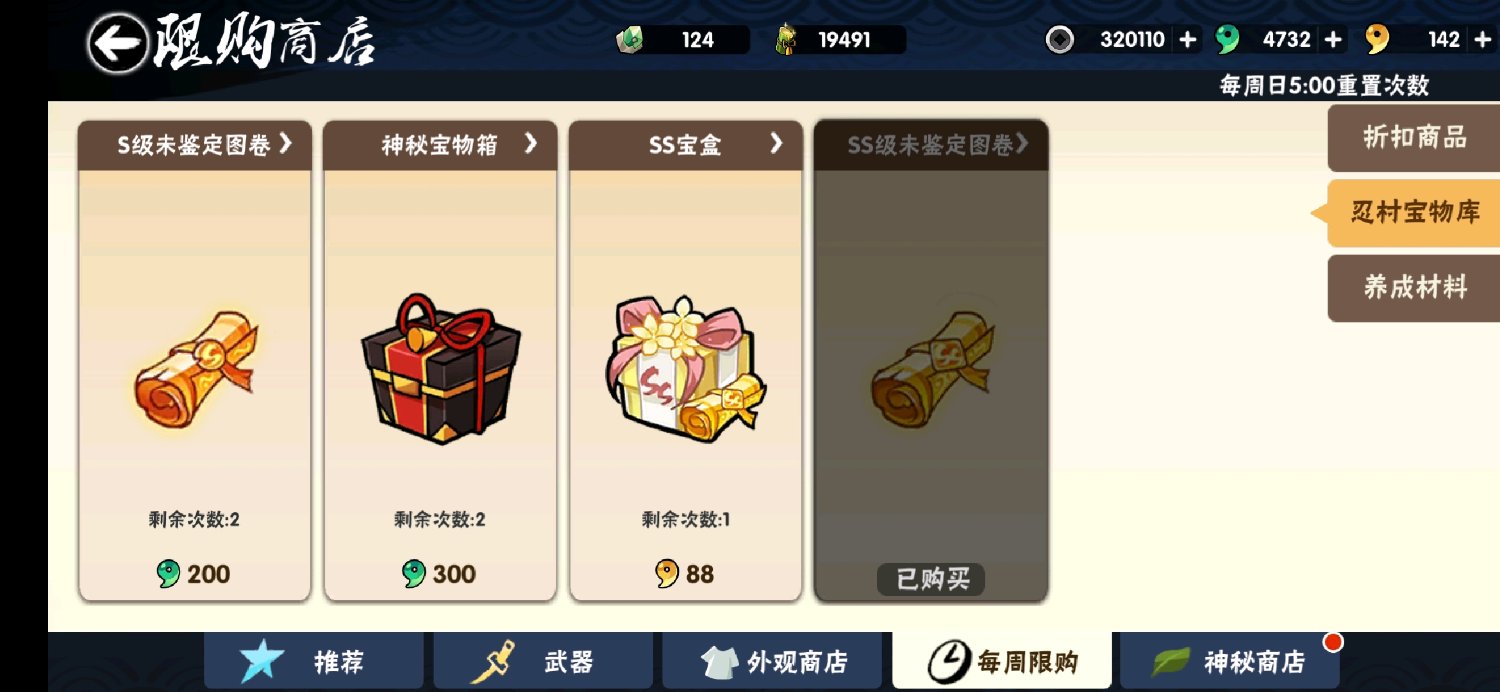The width and height of the screenshot is (1500, 692).
Task: Expand SS宝盒 details chevron
Action: 776,144
